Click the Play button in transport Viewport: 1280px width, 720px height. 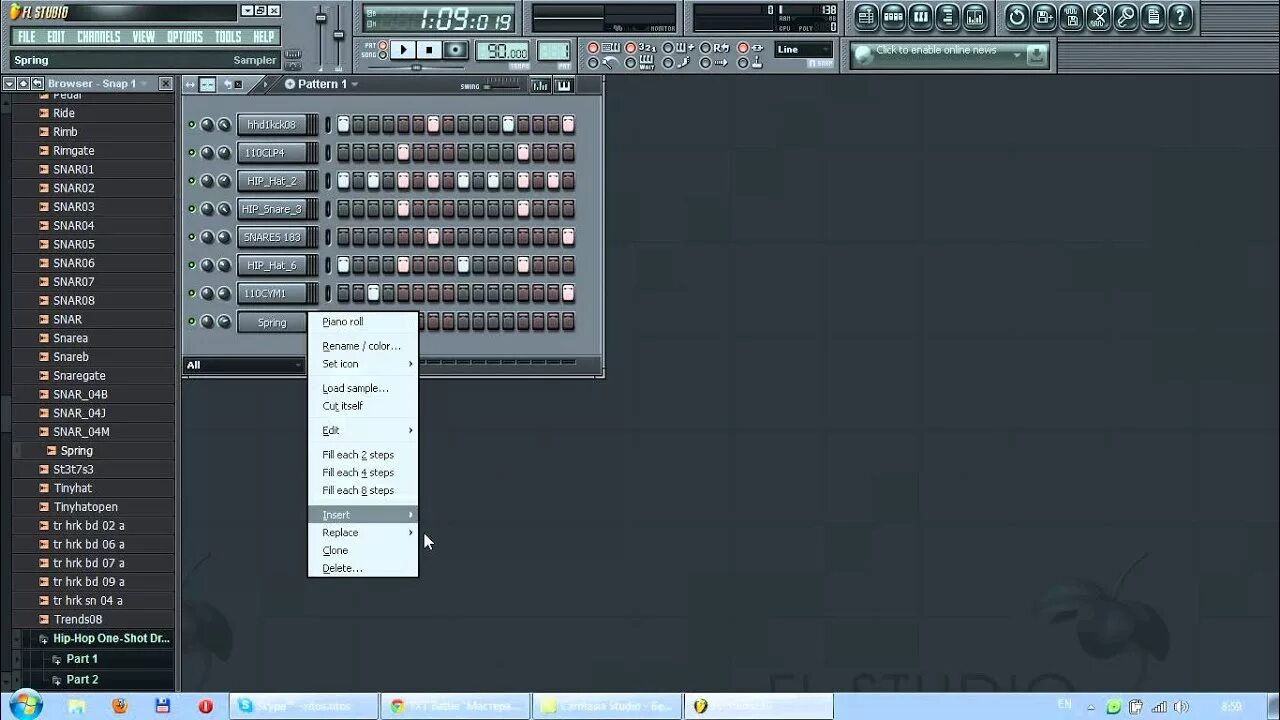tap(403, 50)
